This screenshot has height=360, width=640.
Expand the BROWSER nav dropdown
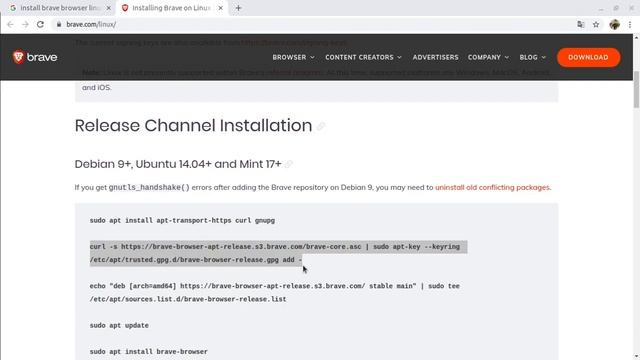point(293,57)
